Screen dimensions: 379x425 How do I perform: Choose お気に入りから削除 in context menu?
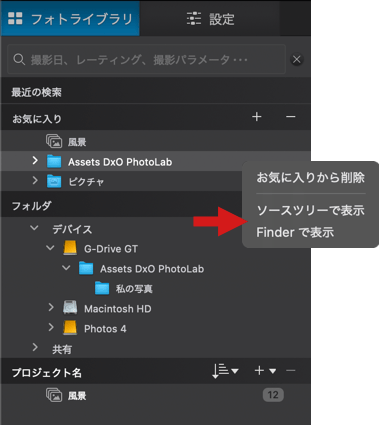coord(310,178)
